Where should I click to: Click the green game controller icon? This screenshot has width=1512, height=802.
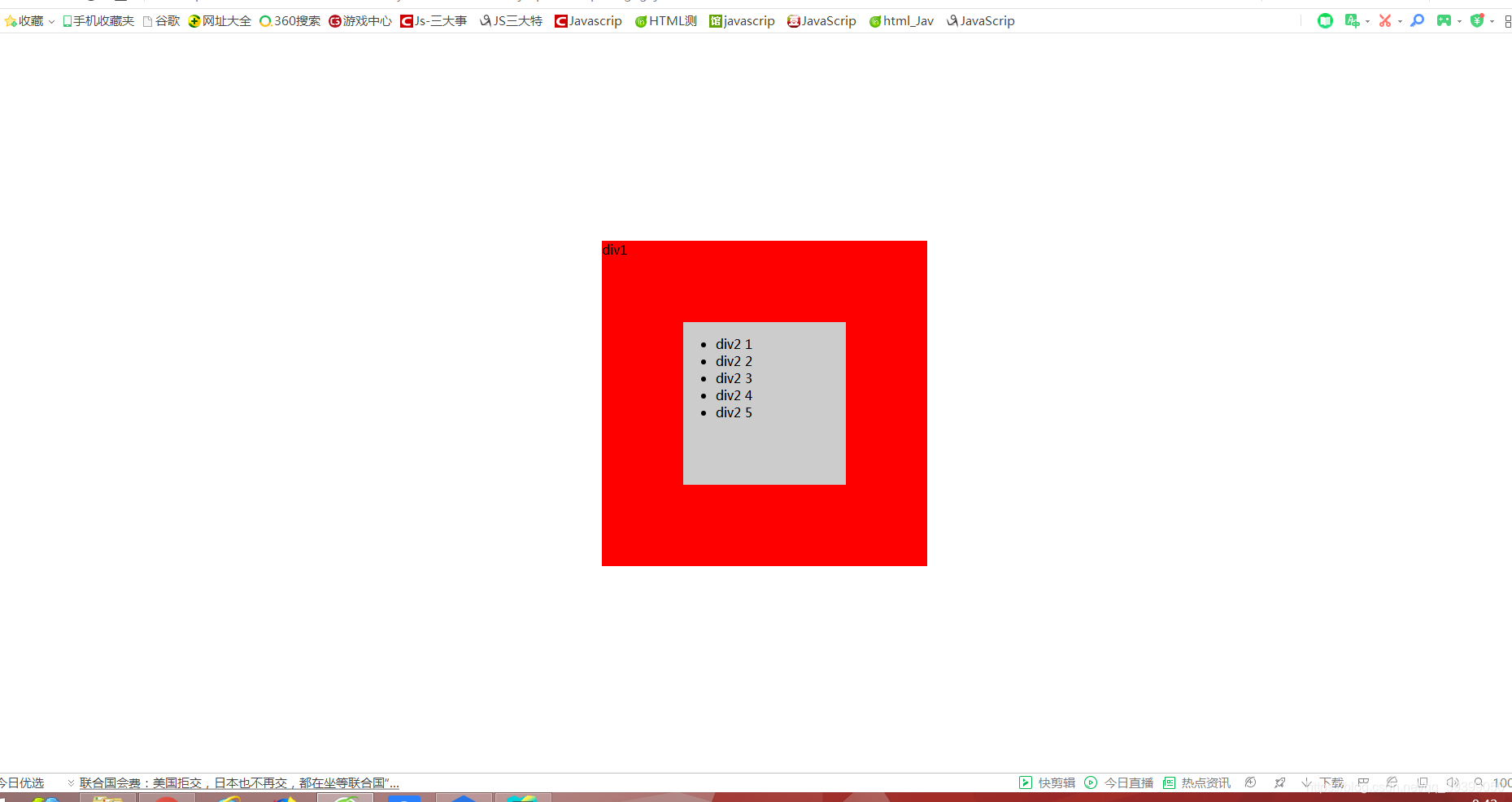pyautogui.click(x=1444, y=21)
